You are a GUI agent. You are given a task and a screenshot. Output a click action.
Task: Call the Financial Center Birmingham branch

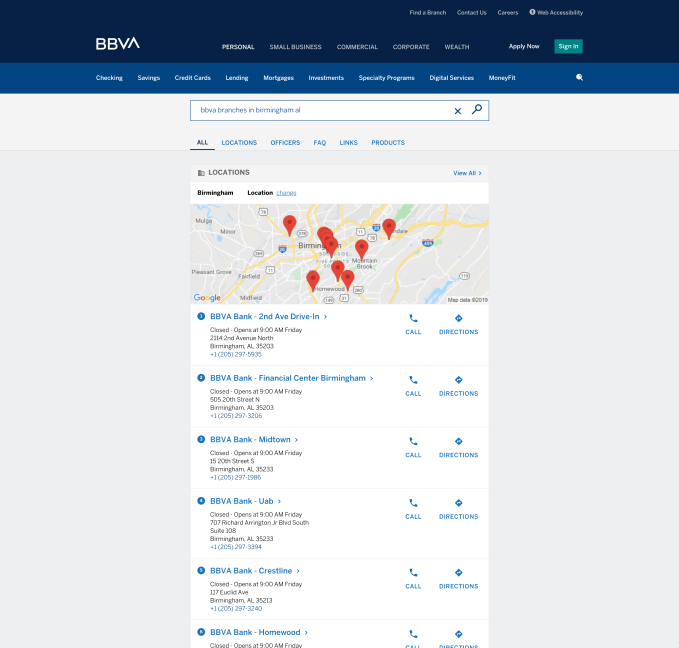(413, 386)
